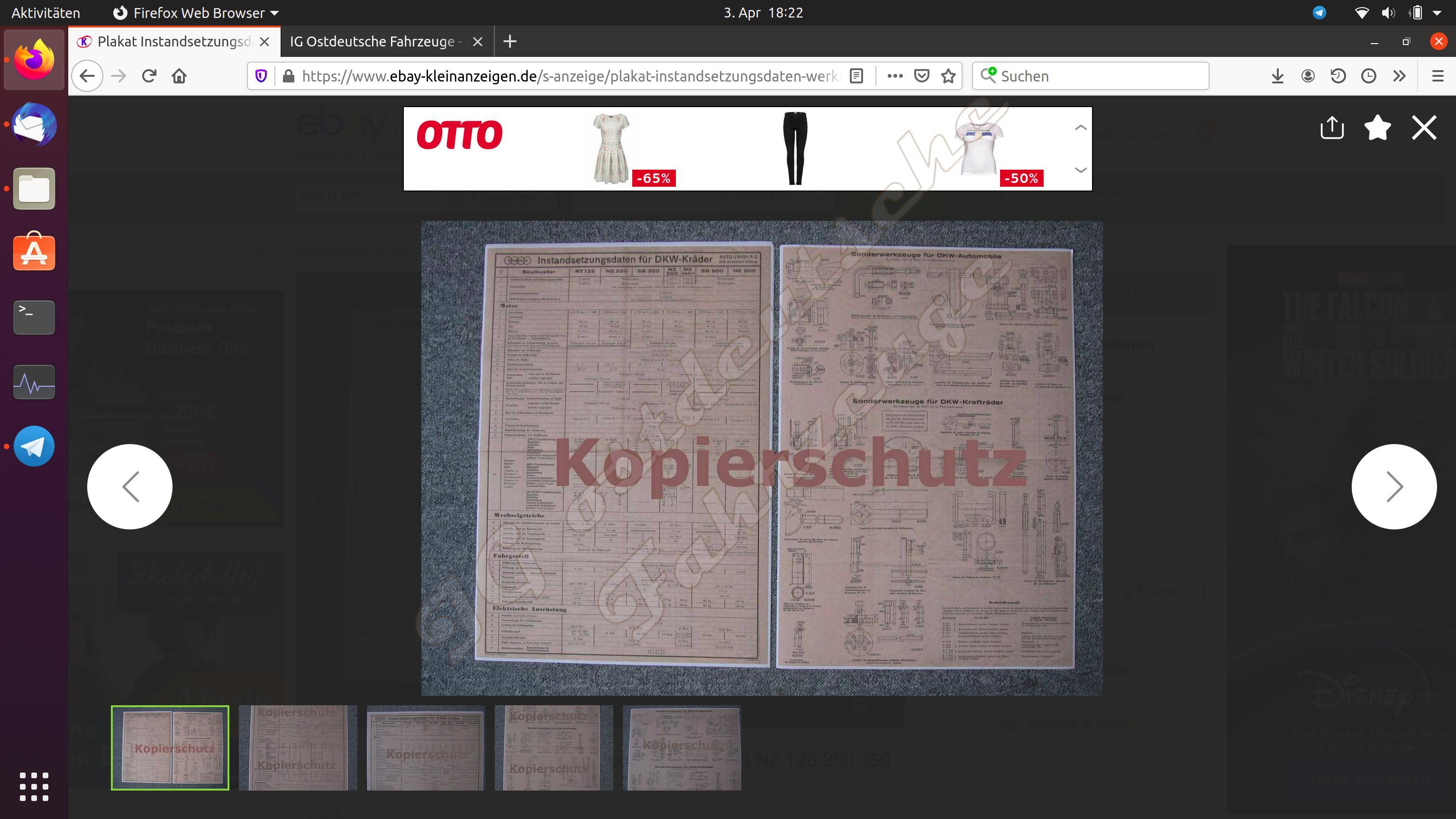Open page actions three-dot menu
This screenshot has width=1456, height=819.
pos(895,76)
